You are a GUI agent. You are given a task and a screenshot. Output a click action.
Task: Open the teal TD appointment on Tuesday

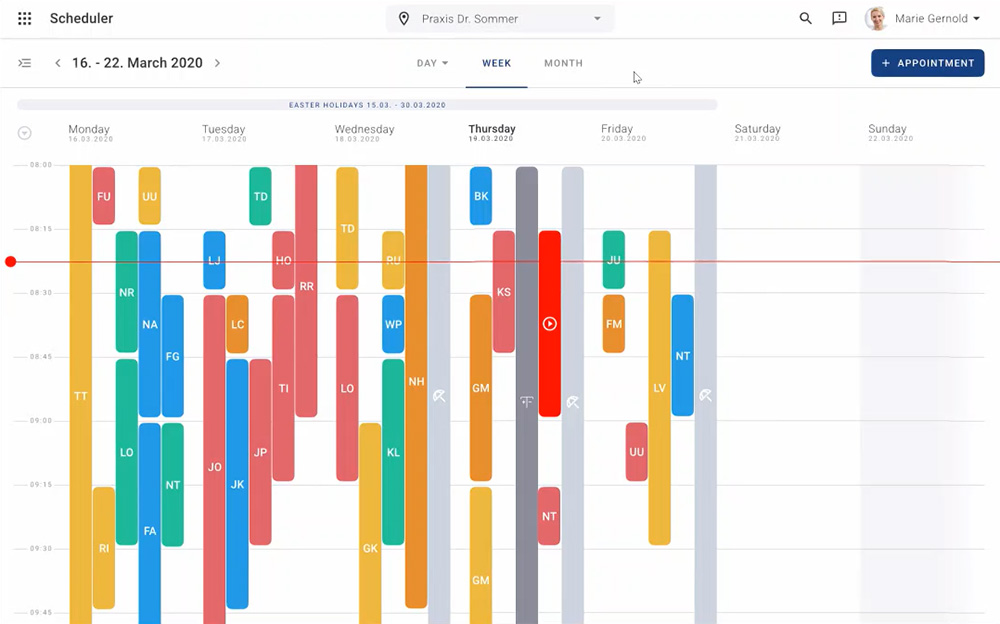[260, 196]
